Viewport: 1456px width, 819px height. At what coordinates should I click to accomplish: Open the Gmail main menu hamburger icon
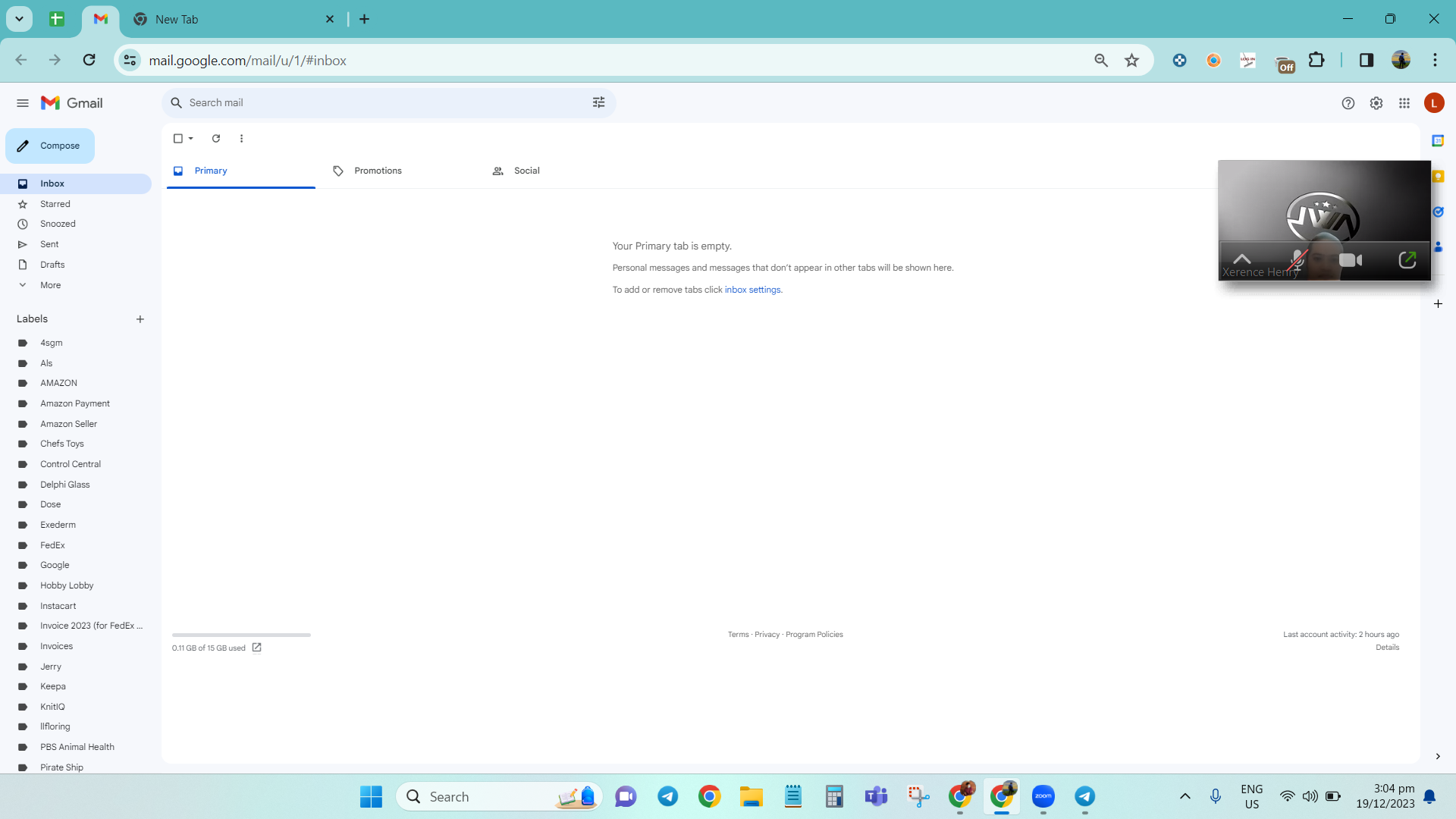(x=23, y=103)
